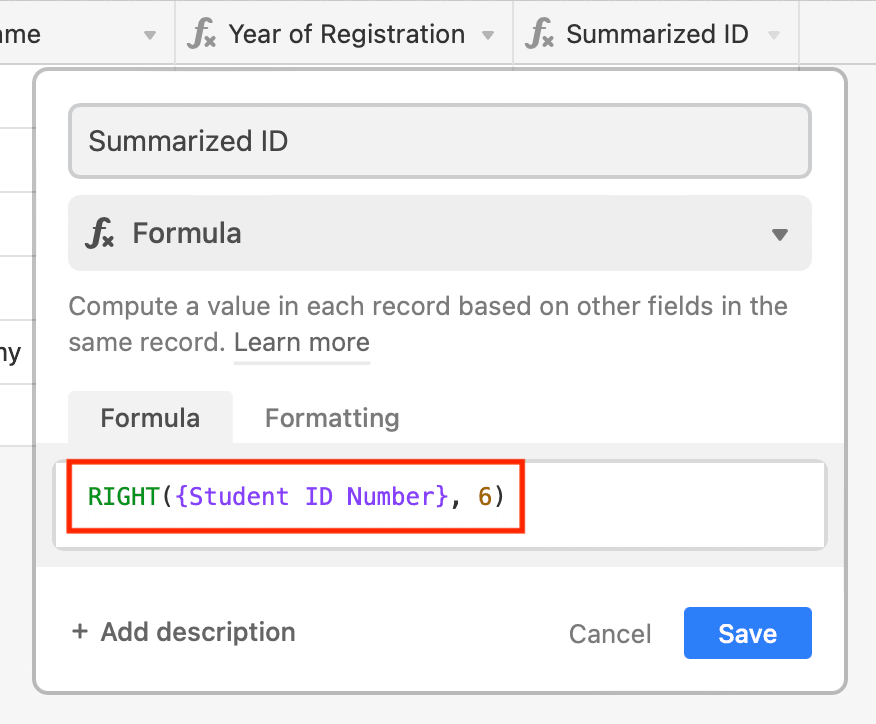Open the leftmost column header dropdown arrow

[x=149, y=35]
